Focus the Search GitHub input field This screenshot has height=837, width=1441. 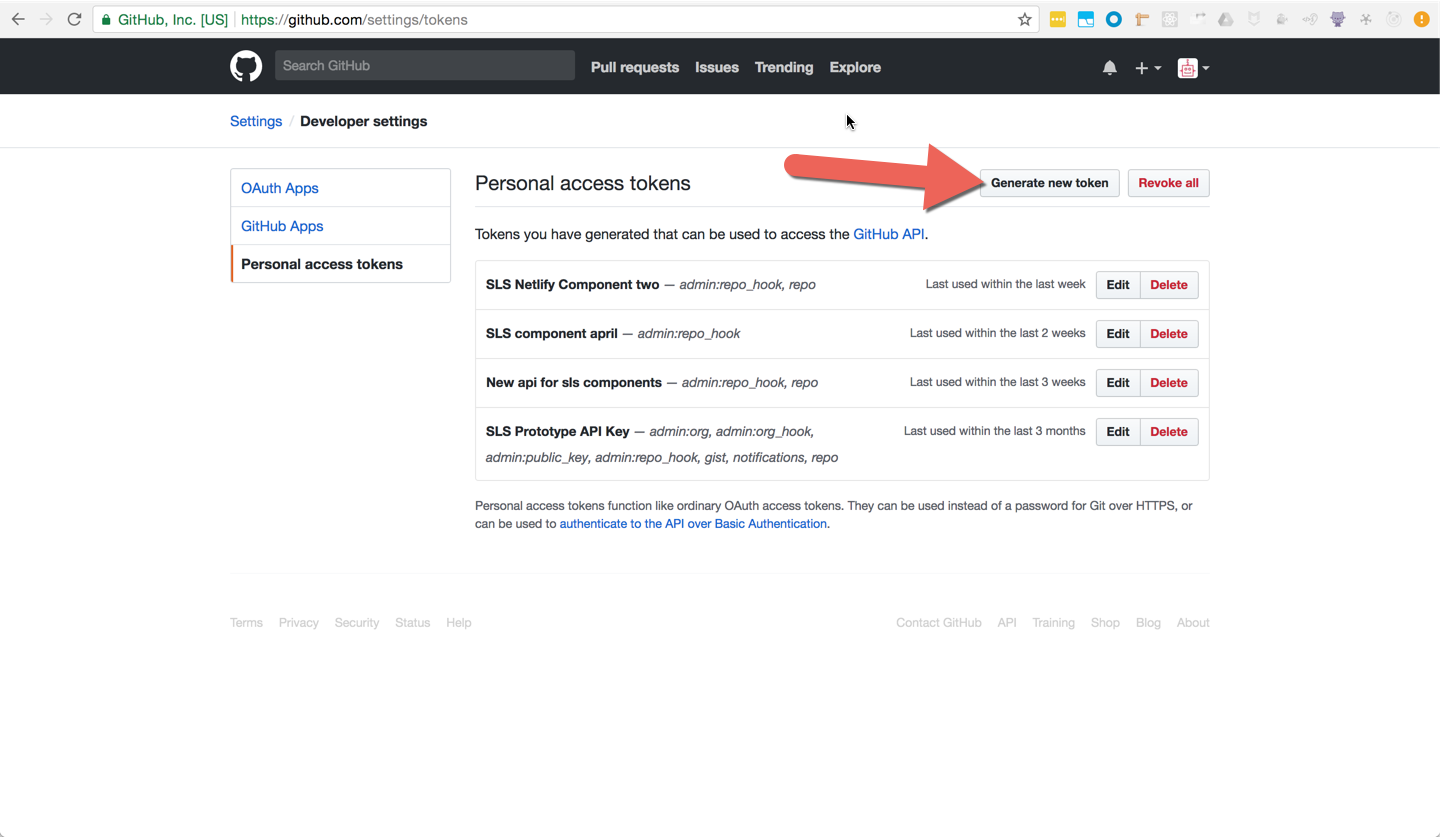tap(424, 66)
